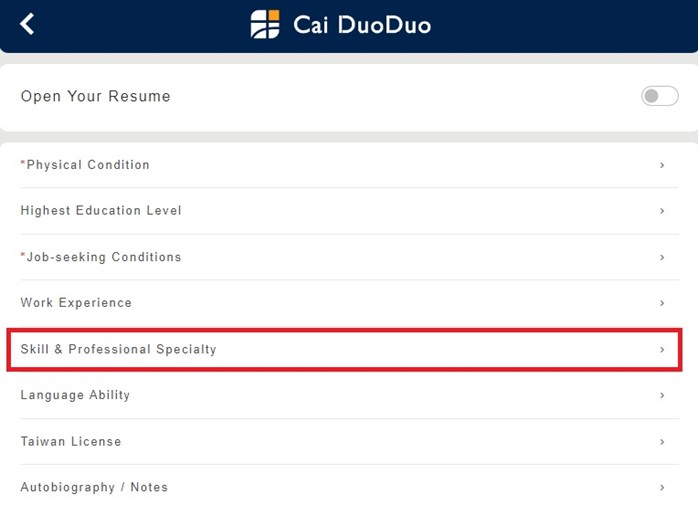
Task: Tap the Language Ability label
Action: pos(75,395)
